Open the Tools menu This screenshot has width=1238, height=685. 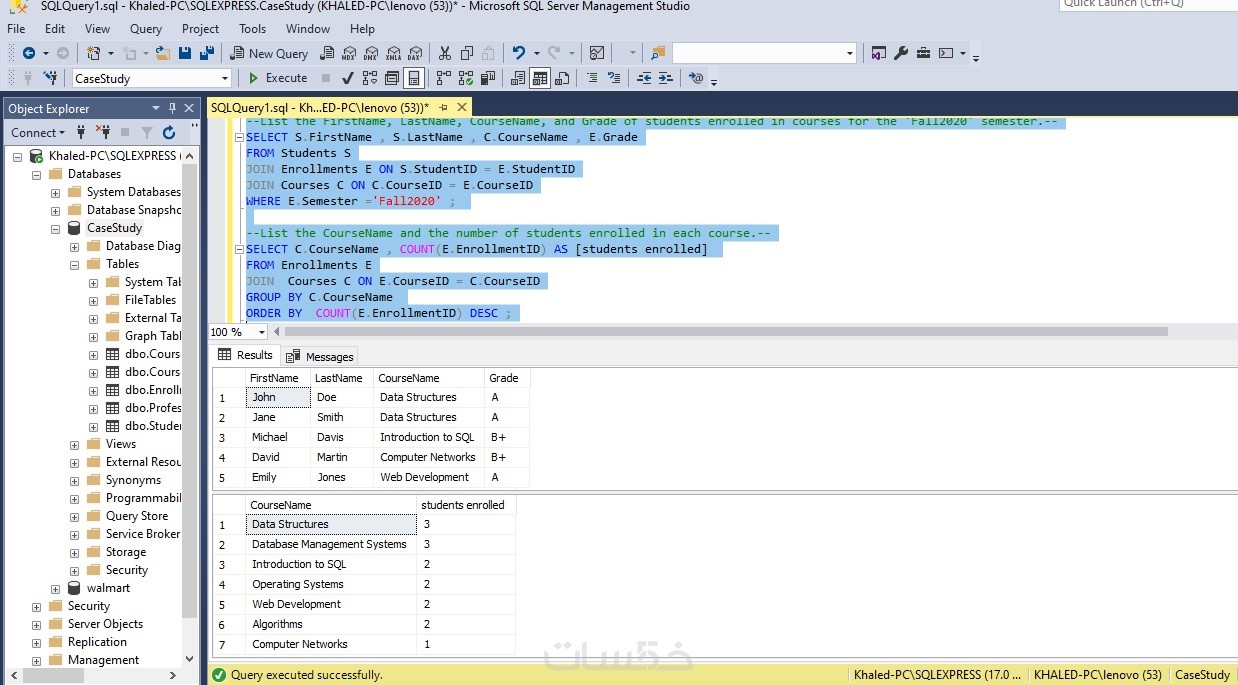[253, 29]
